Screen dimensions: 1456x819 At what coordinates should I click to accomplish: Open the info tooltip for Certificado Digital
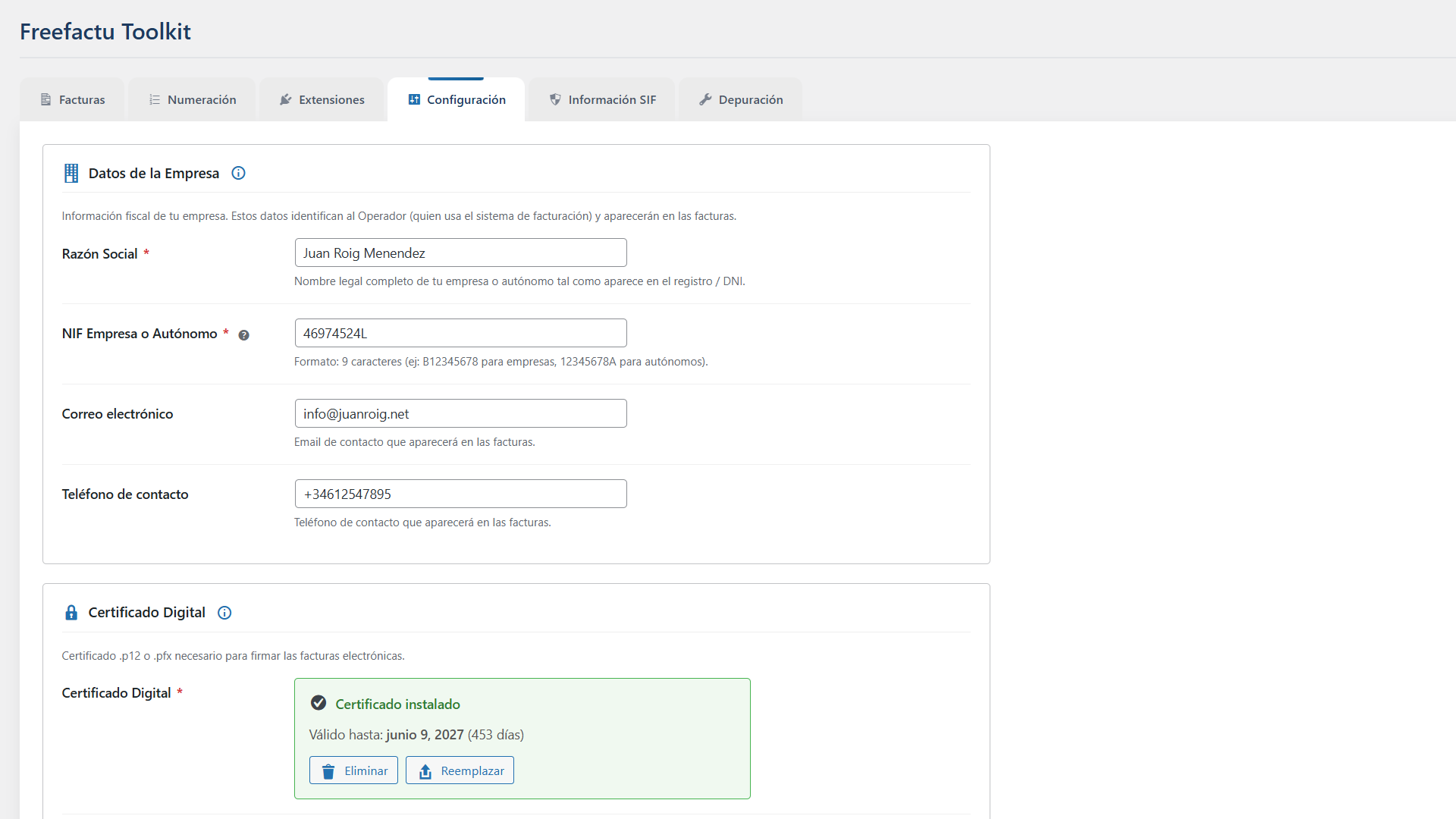[x=224, y=613]
